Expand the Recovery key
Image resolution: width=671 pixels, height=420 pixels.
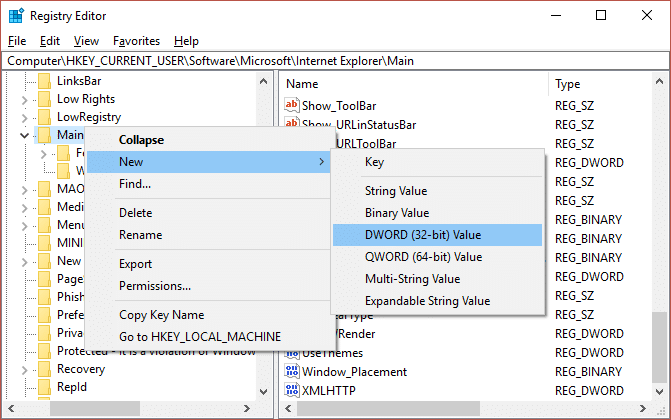coord(24,369)
